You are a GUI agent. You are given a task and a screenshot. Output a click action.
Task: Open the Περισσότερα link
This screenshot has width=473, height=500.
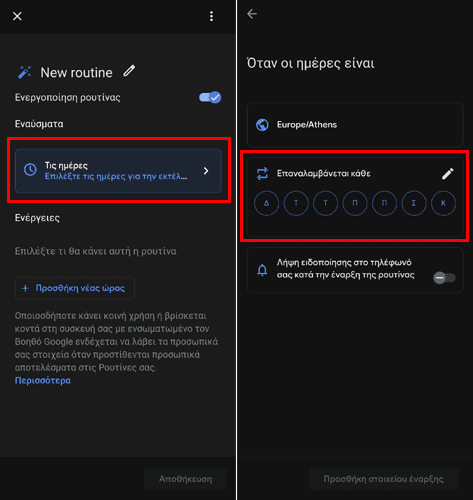pyautogui.click(x=43, y=381)
